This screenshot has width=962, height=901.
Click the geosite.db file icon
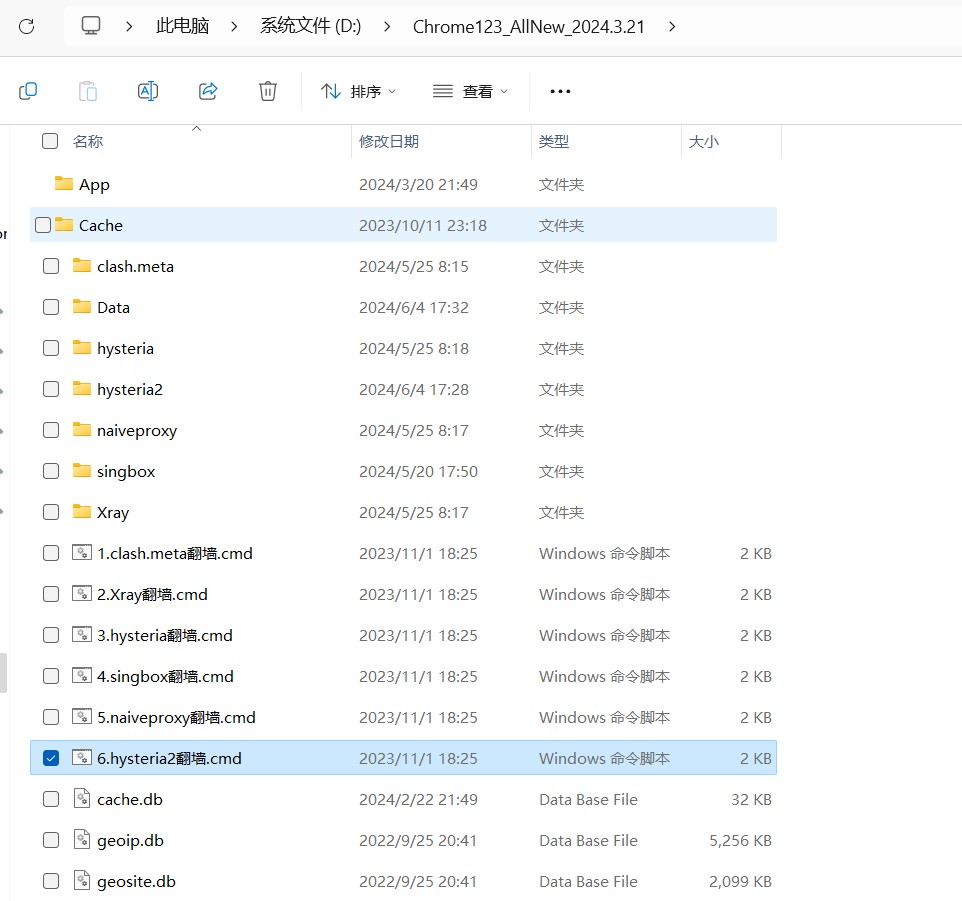(x=82, y=881)
